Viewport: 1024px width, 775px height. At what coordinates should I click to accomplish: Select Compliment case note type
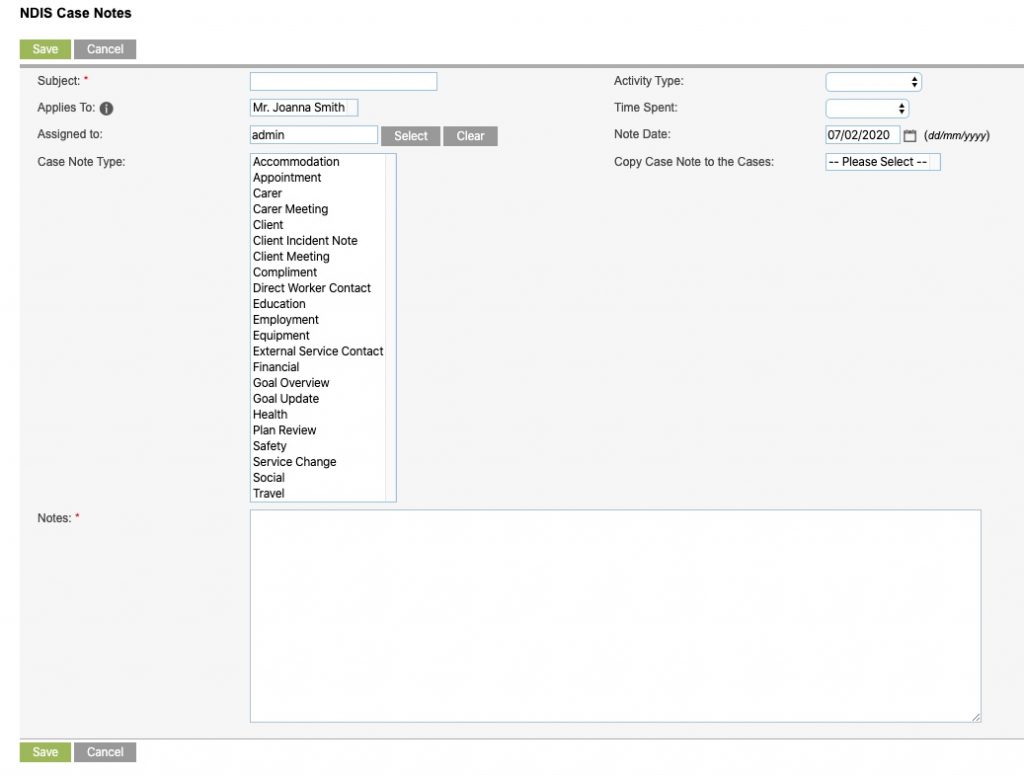tap(318, 272)
